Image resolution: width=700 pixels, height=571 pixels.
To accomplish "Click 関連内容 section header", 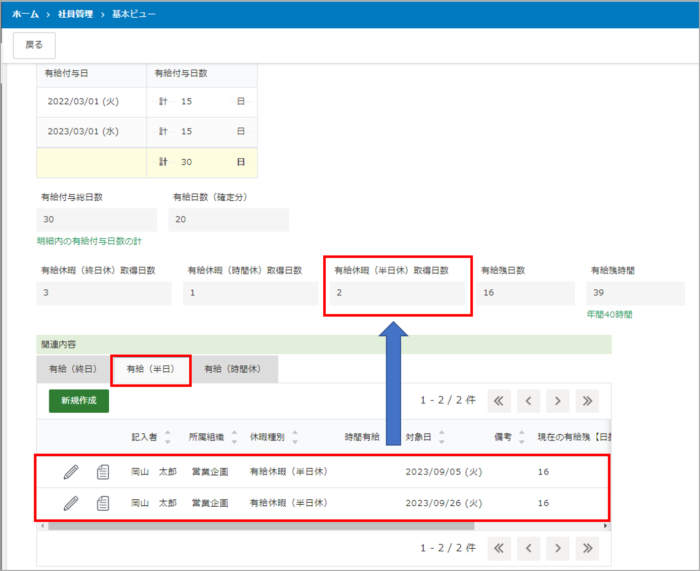I will pos(324,344).
